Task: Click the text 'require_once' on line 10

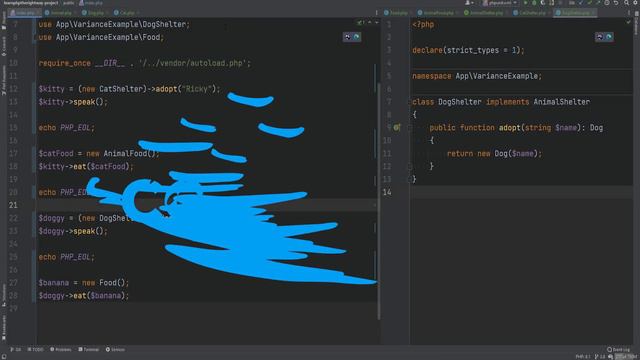Action: (64, 63)
